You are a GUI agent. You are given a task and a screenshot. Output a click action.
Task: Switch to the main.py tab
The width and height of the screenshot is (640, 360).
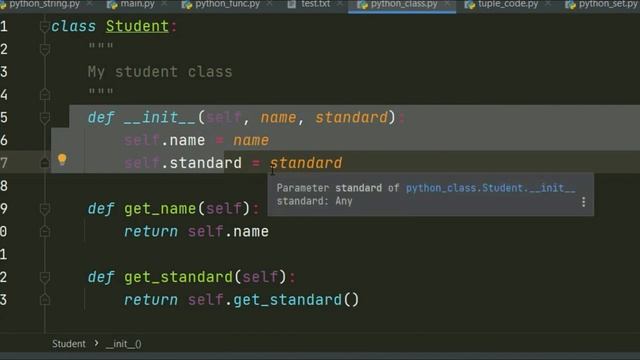tap(137, 4)
